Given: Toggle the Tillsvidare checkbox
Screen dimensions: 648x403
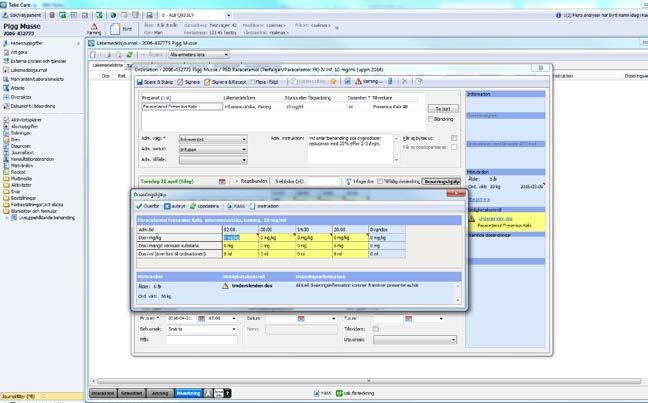Looking at the screenshot, I should click(375, 329).
